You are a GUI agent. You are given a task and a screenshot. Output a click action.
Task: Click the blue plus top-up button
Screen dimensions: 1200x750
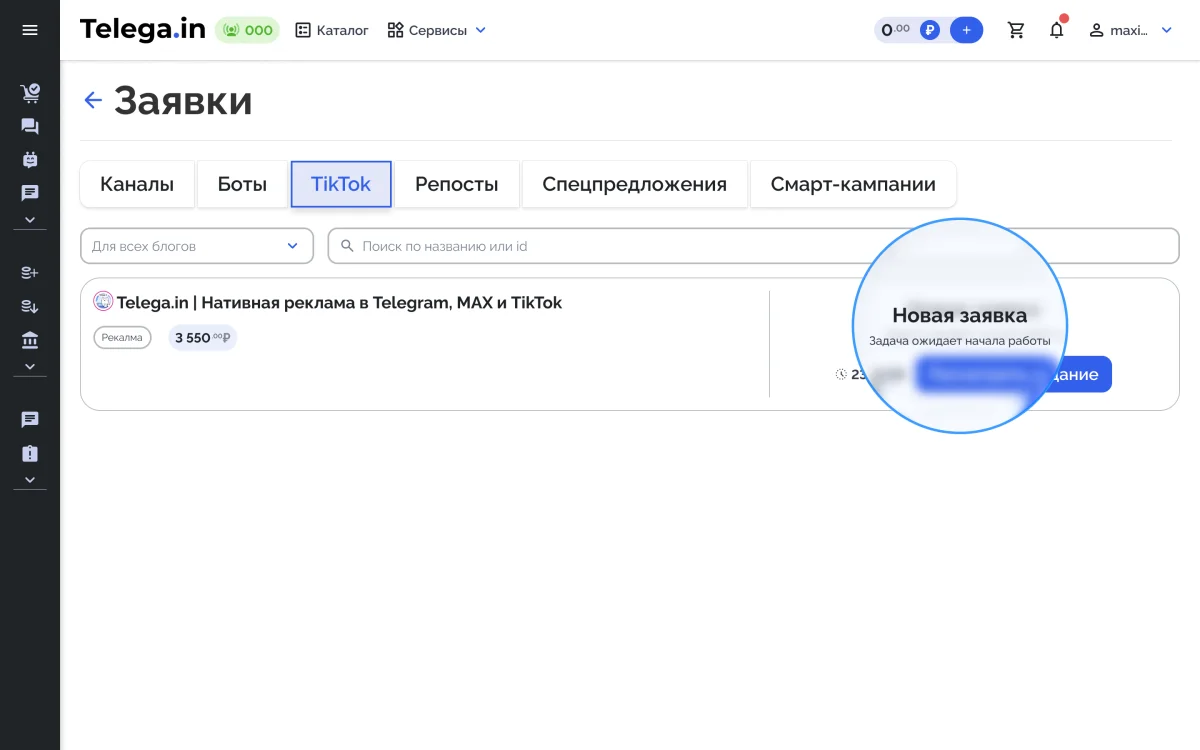[x=966, y=30]
